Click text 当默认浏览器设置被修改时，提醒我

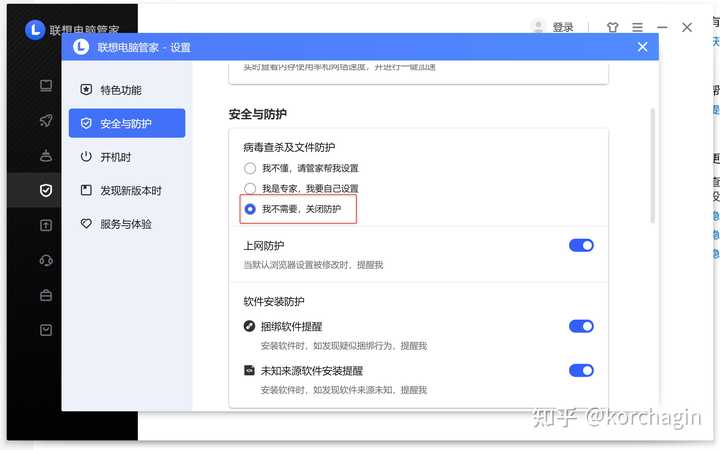(x=313, y=265)
